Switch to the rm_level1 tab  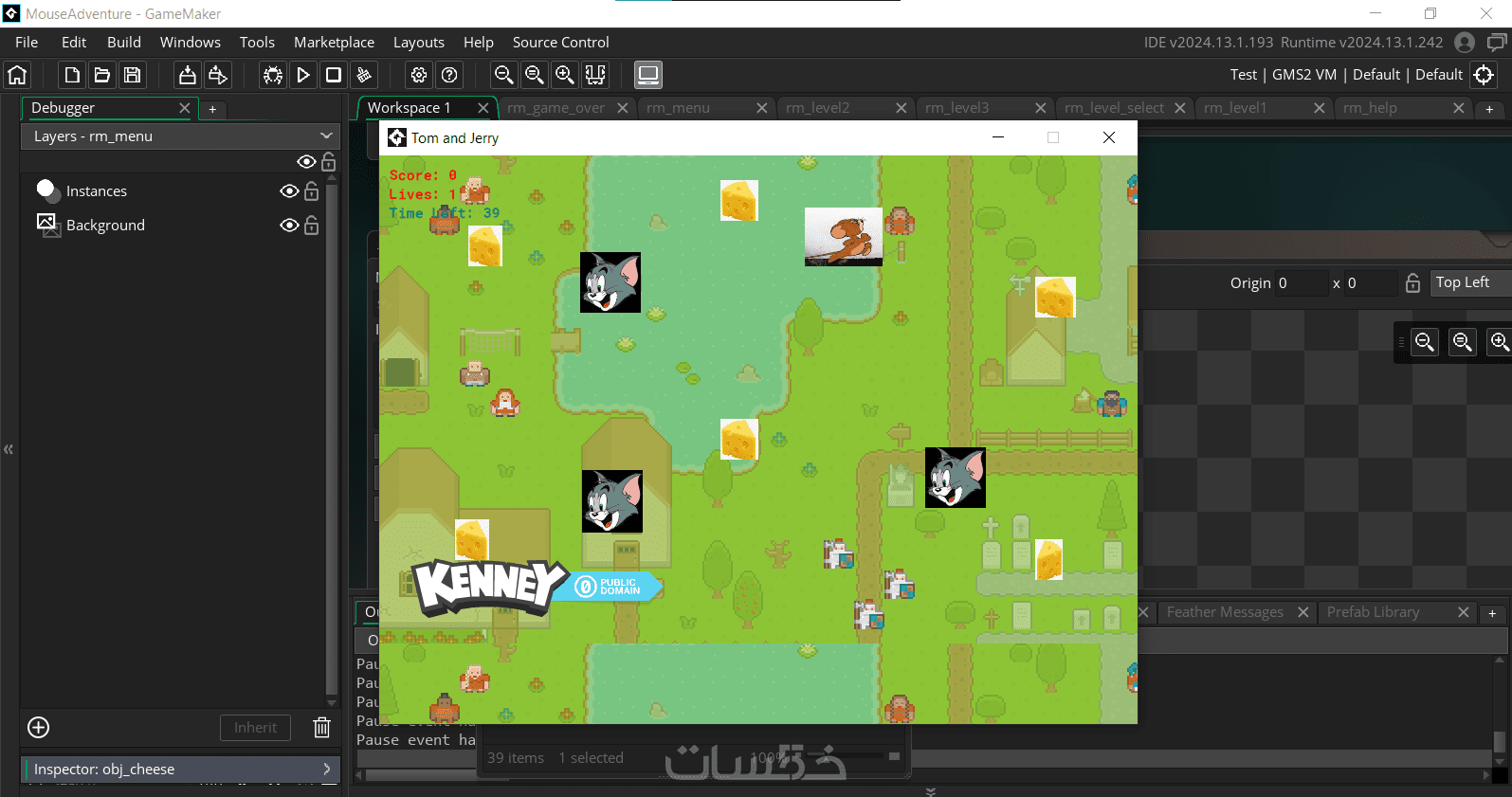pyautogui.click(x=1235, y=108)
